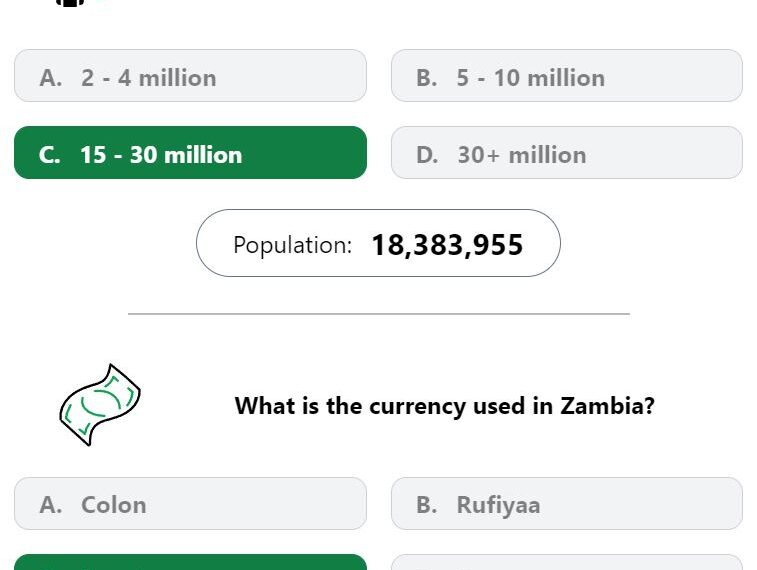Pick answer D. 30+ million
The image size is (757, 570).
point(567,153)
